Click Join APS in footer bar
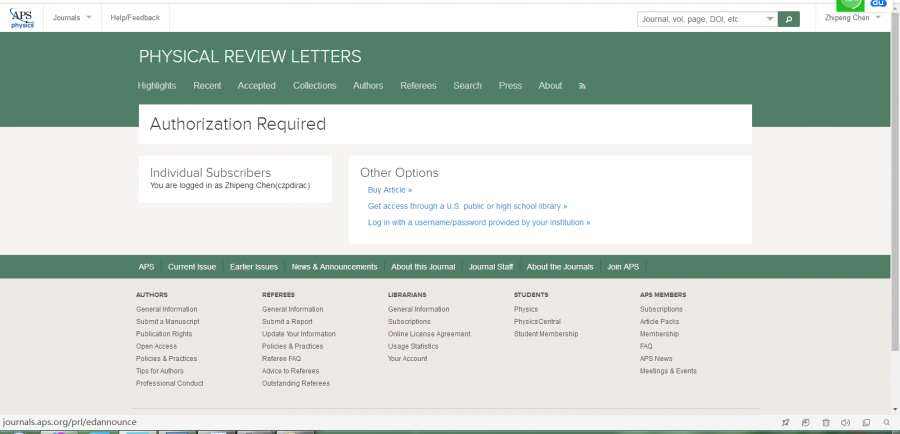Viewport: 900px width, 434px height. (x=623, y=267)
